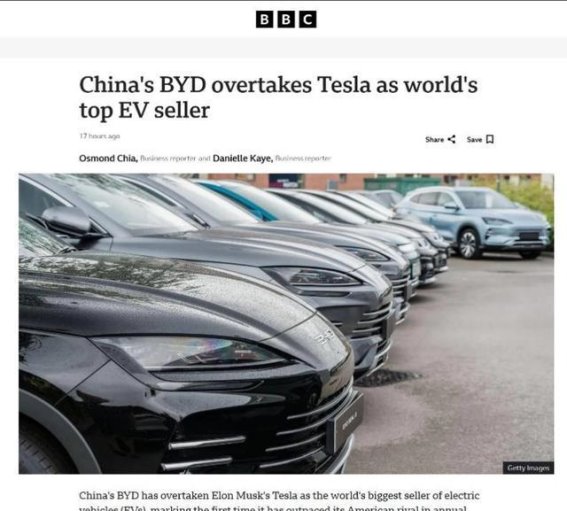Click Business reporter label beside Danielle Kaye
The image size is (567, 511).
(303, 158)
